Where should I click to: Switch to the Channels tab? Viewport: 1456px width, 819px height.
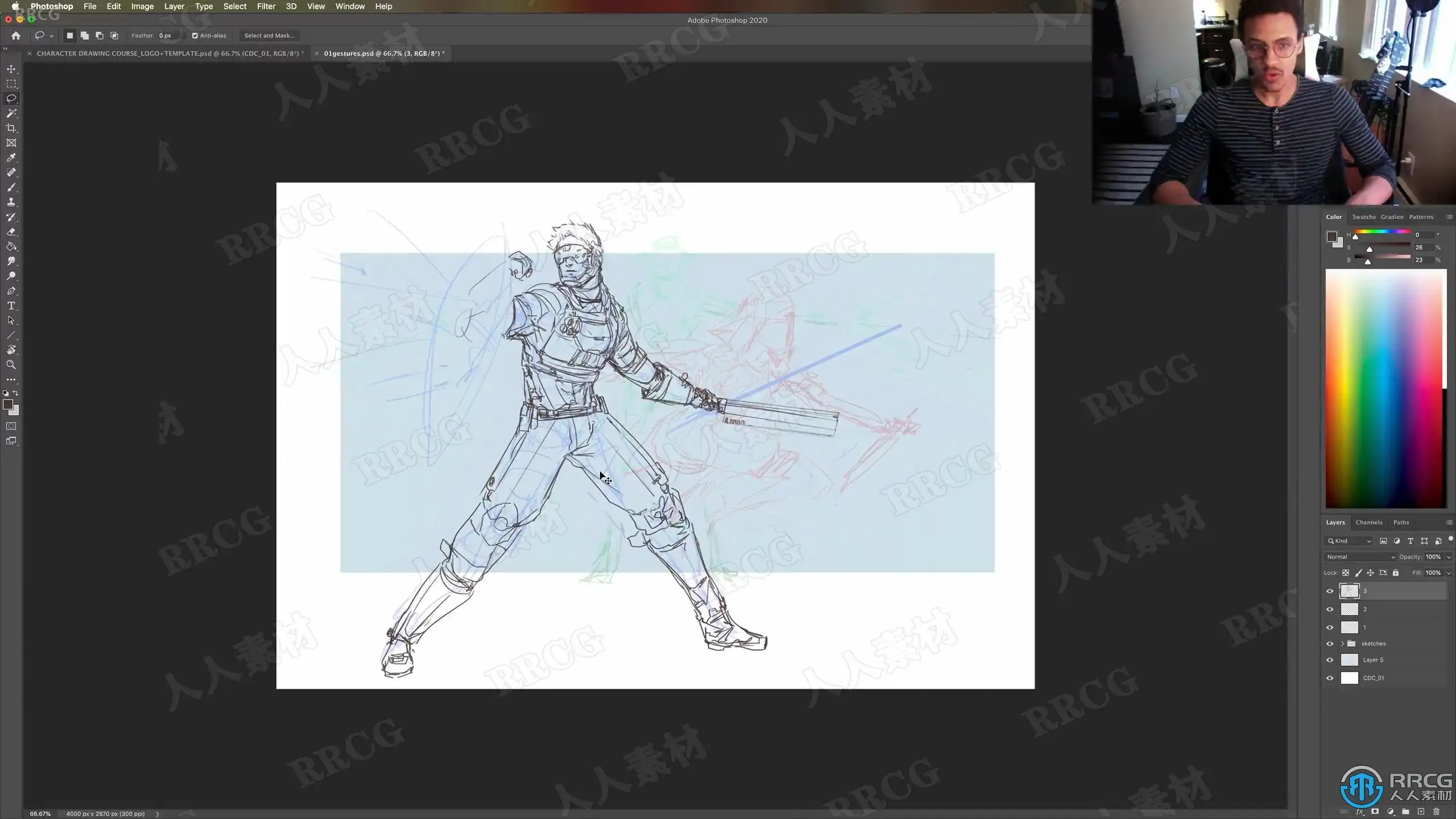(x=1368, y=522)
